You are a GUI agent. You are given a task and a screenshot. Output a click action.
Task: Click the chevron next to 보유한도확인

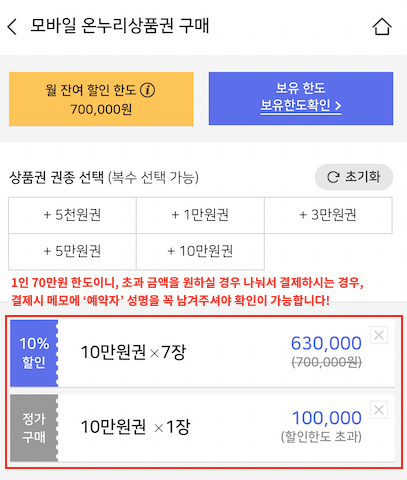point(338,106)
